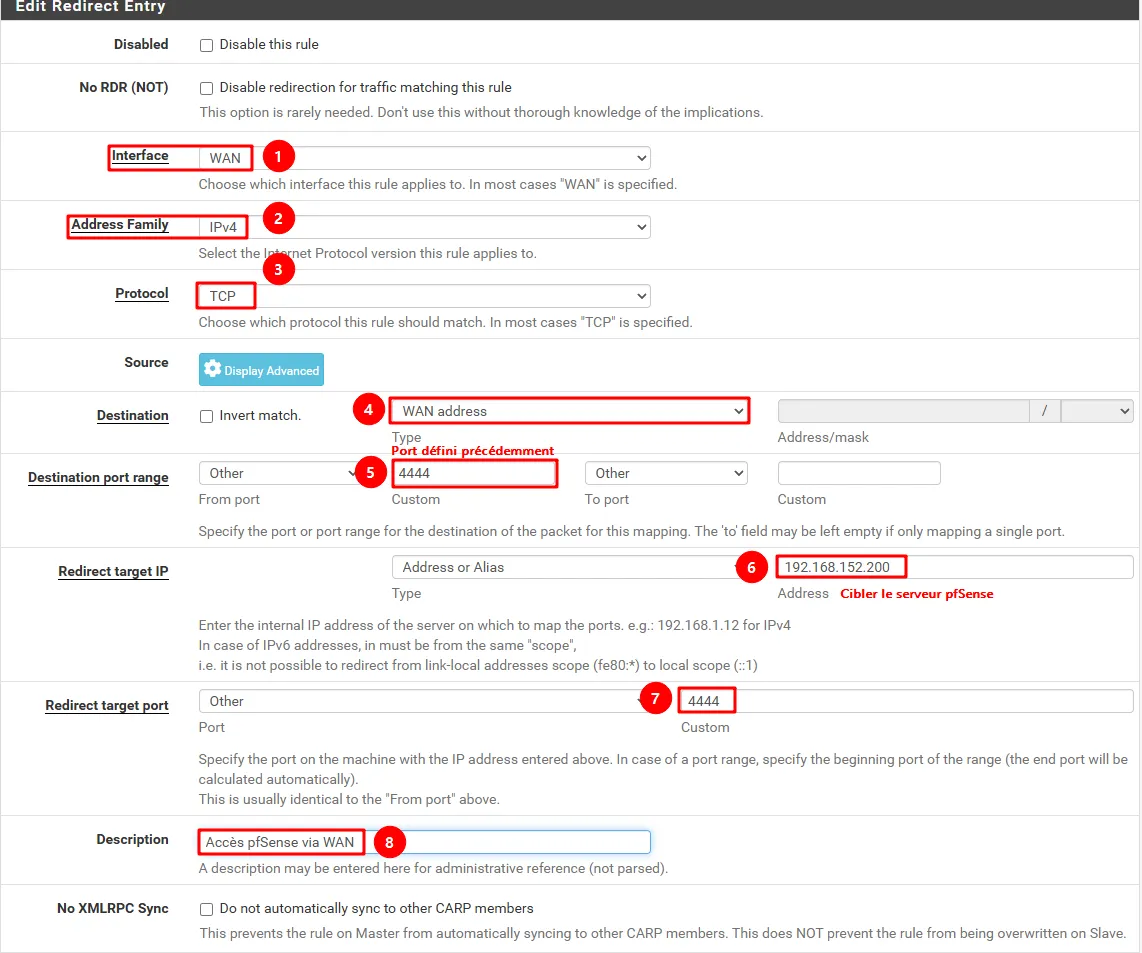Image resolution: width=1142 pixels, height=953 pixels.
Task: Click the No RDR (NOT) label
Action: (x=124, y=87)
